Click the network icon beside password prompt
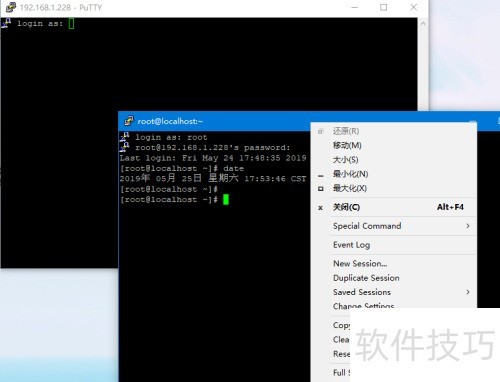Screen dimensions: 500x382 125,147
